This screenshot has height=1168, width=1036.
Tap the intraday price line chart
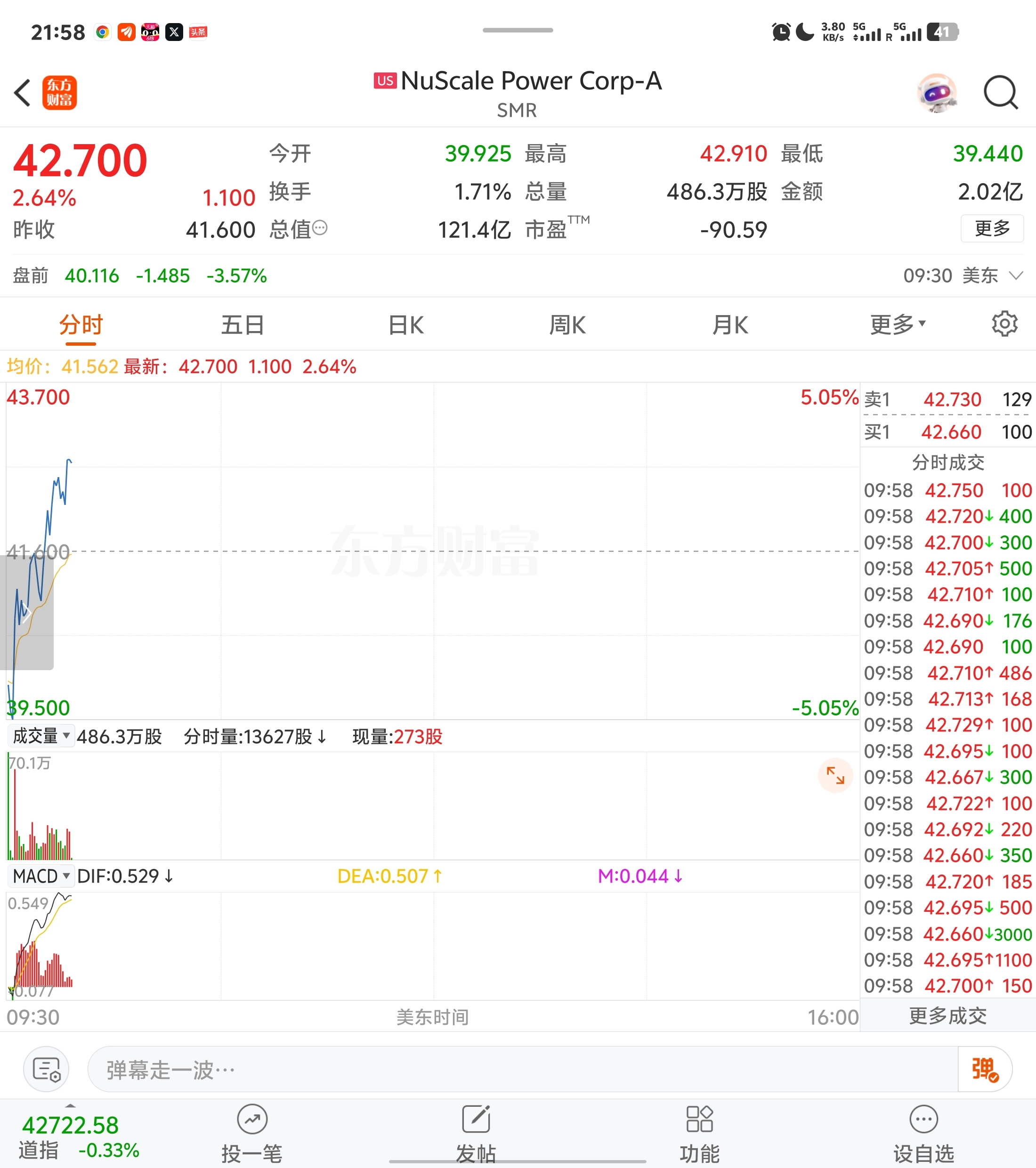(x=433, y=551)
